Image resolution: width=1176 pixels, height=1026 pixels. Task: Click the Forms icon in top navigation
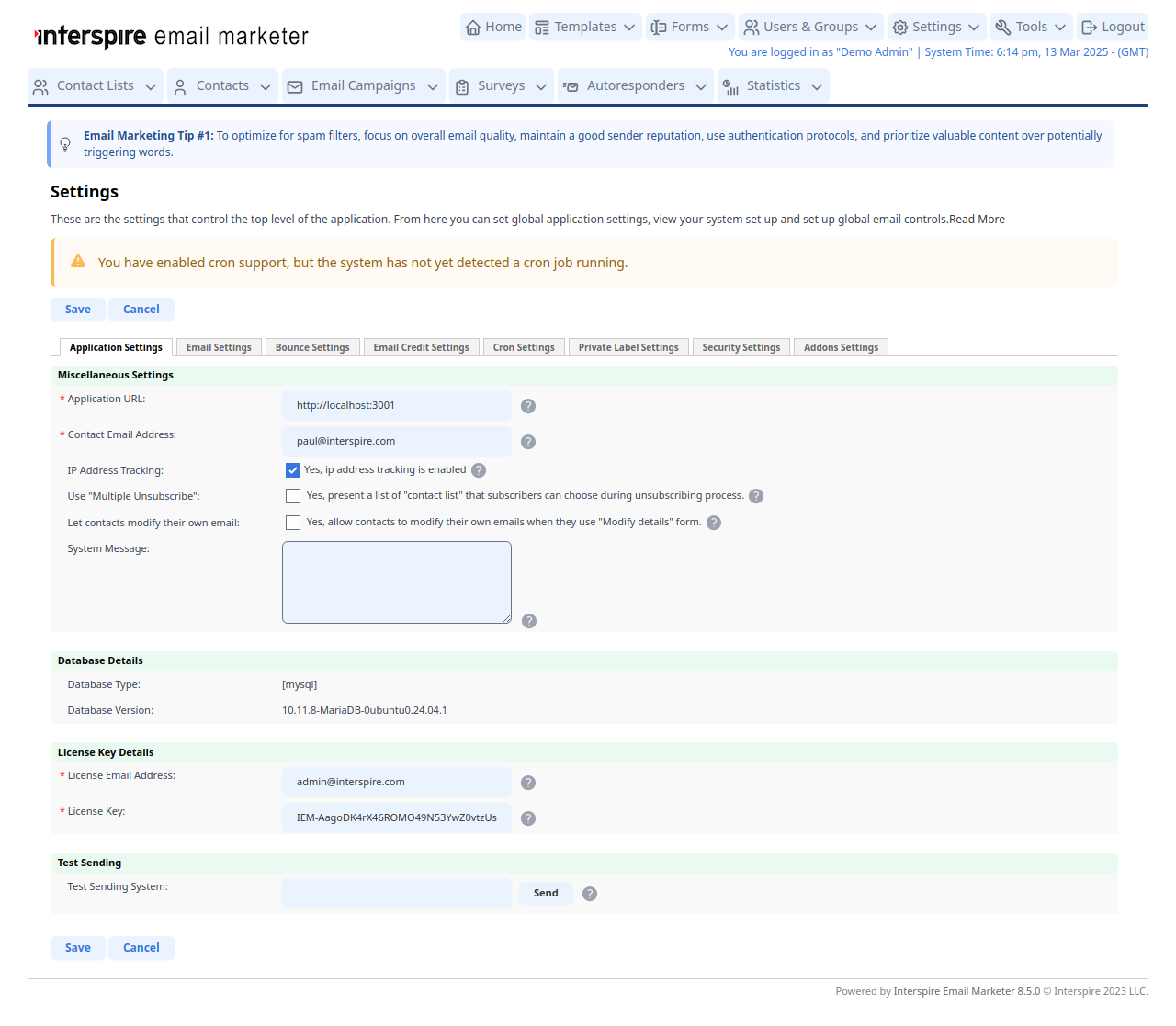tap(659, 28)
